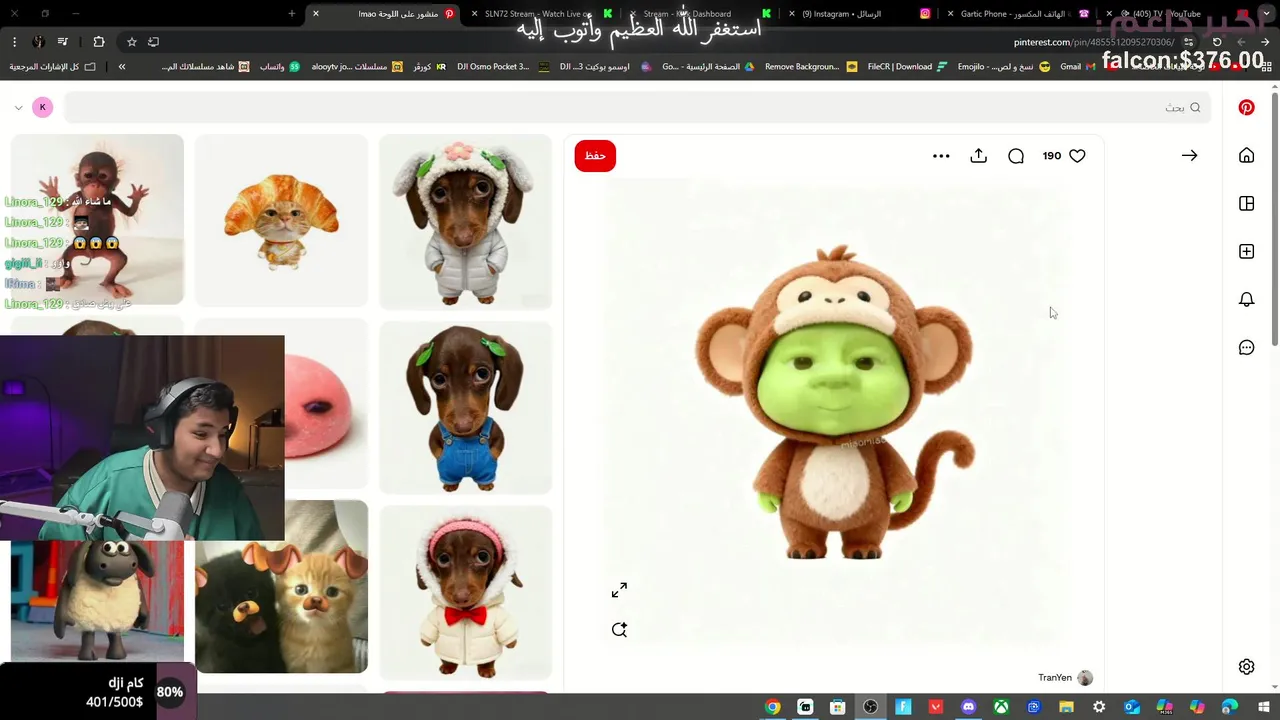Click the page's vertical scrollbar

(1274, 220)
